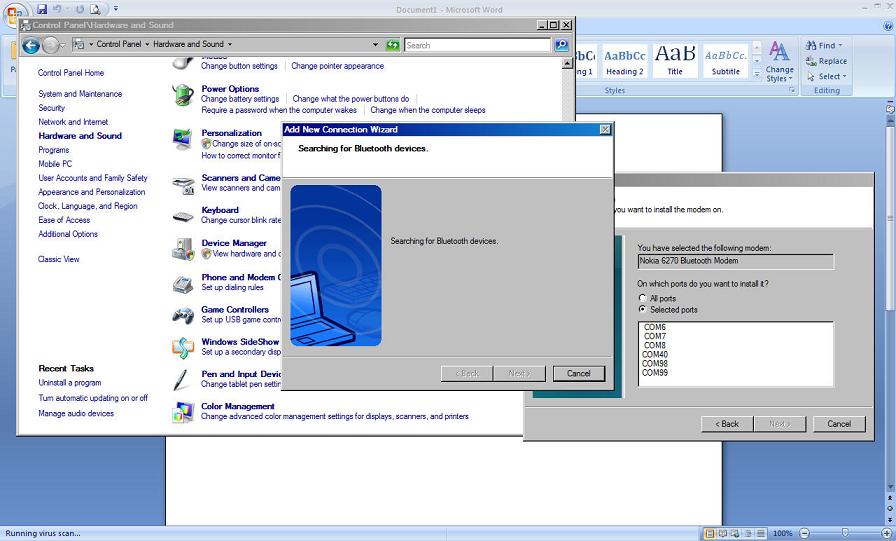Image resolution: width=896 pixels, height=541 pixels.
Task: Cancel the Add New Connection Wizard
Action: click(x=578, y=374)
